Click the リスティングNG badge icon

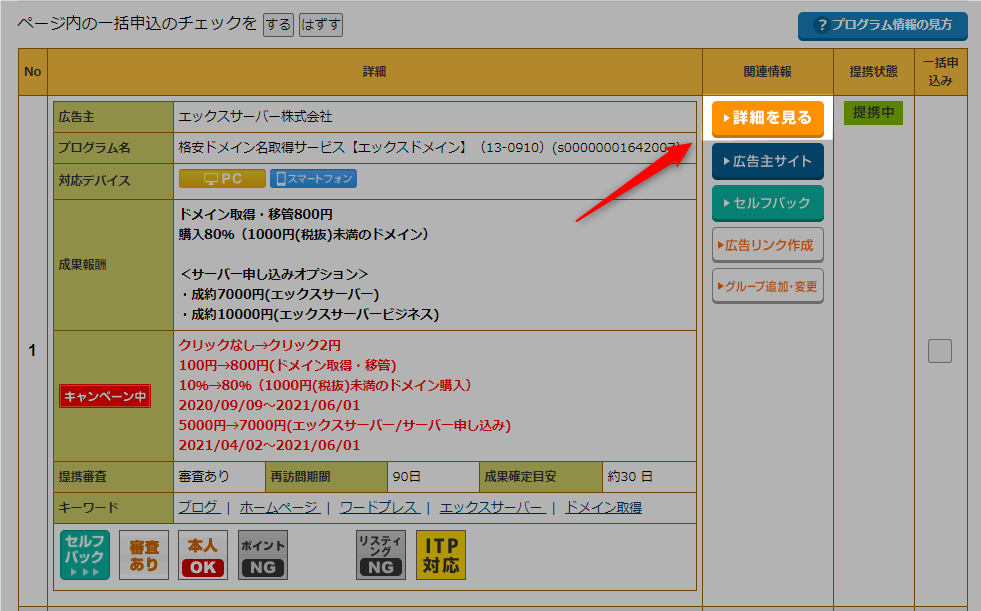point(381,555)
